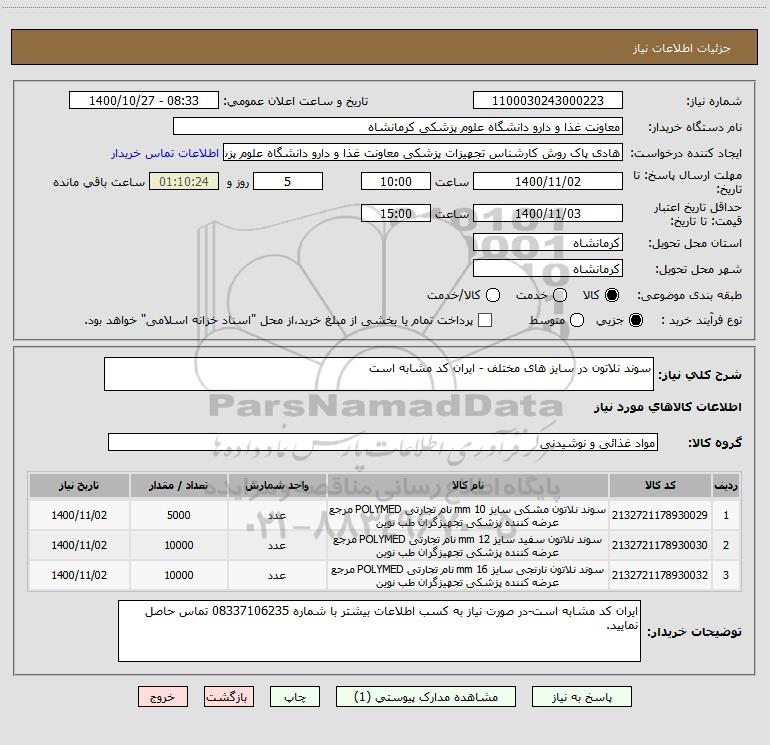Screen dimensions: 770x745
Task: Click the size 10 mm black tube name
Action: [x=468, y=516]
